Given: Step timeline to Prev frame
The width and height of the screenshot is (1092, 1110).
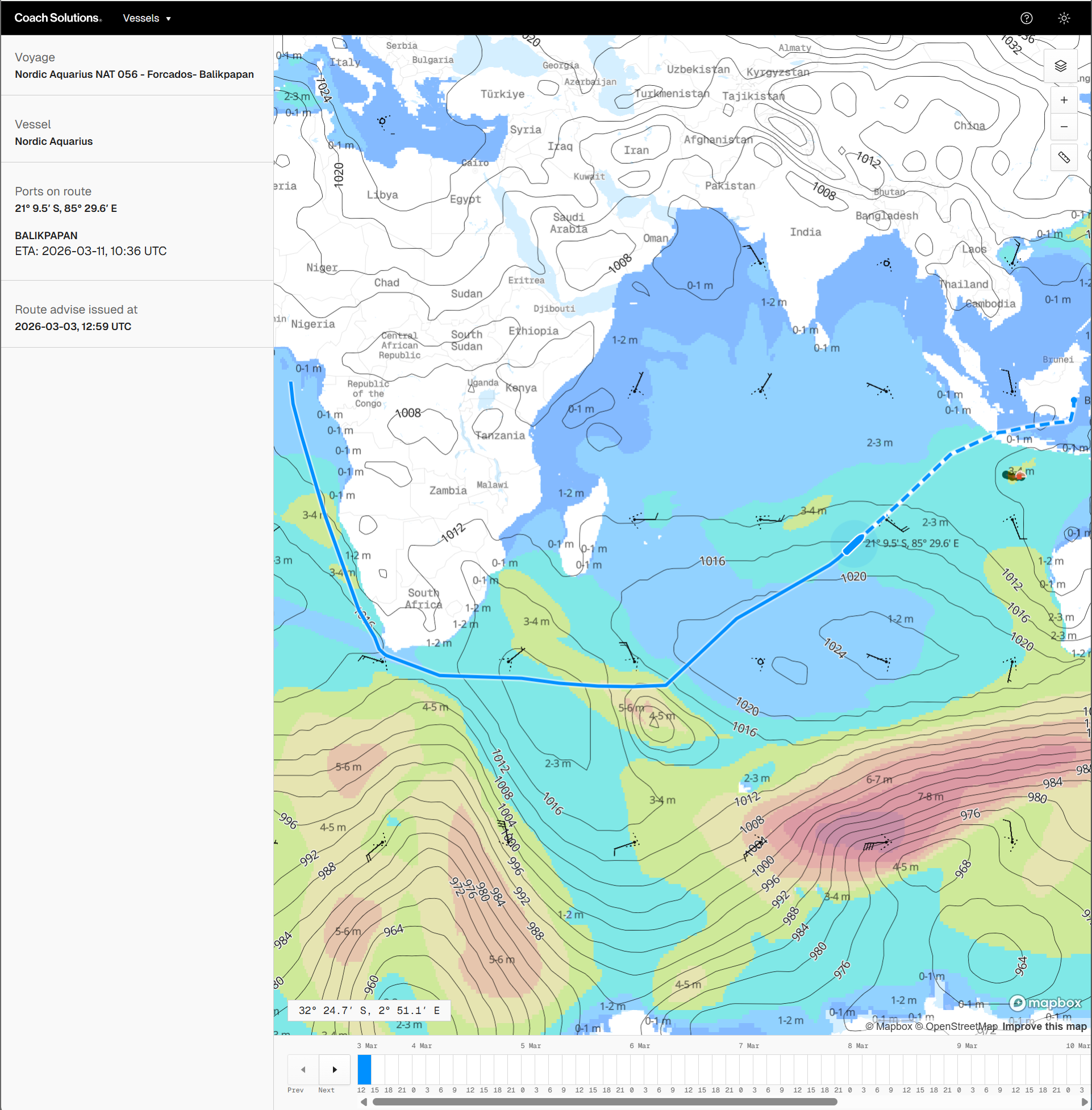Looking at the screenshot, I should 303,1069.
